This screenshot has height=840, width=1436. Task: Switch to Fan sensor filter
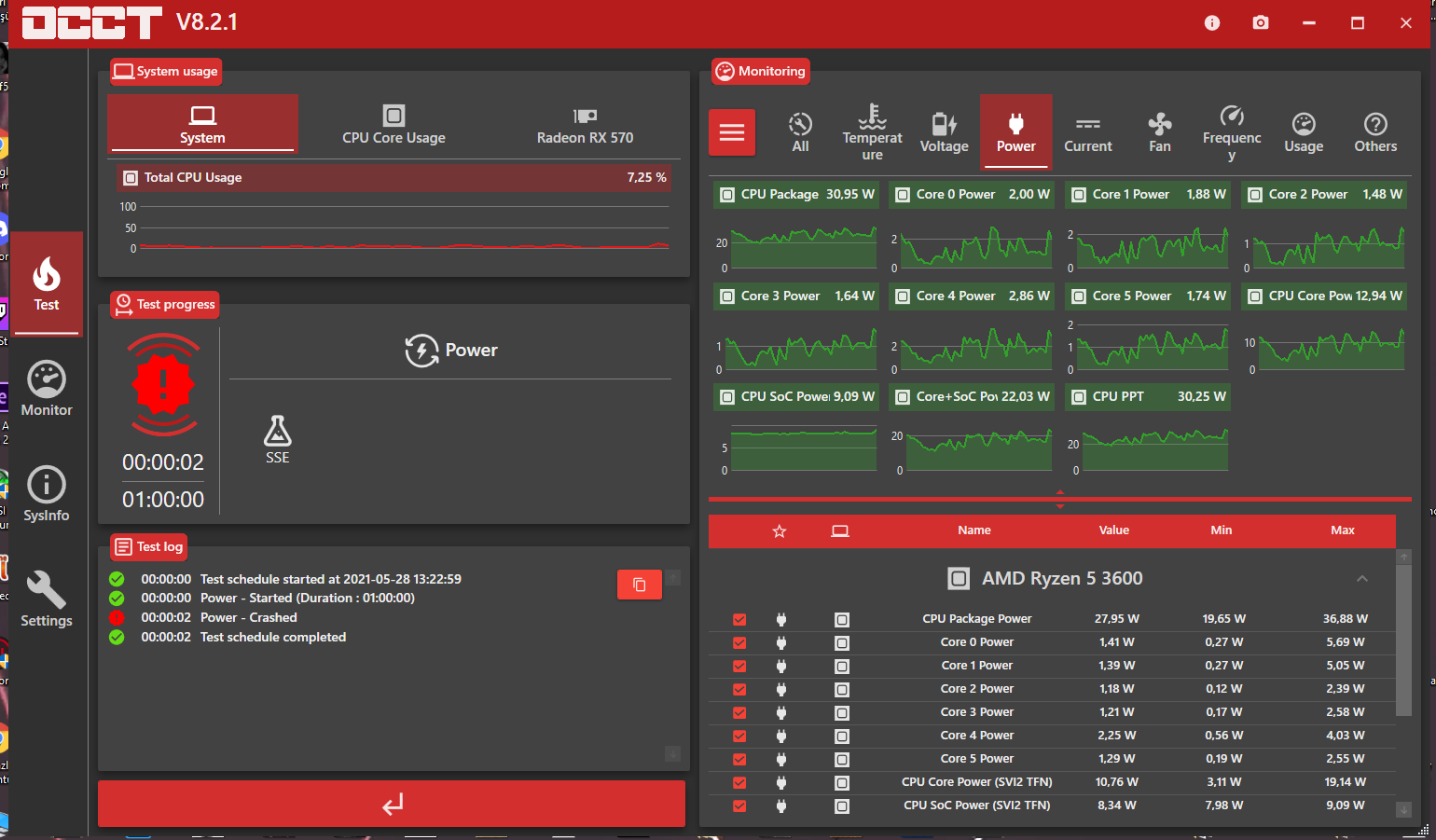(1160, 132)
